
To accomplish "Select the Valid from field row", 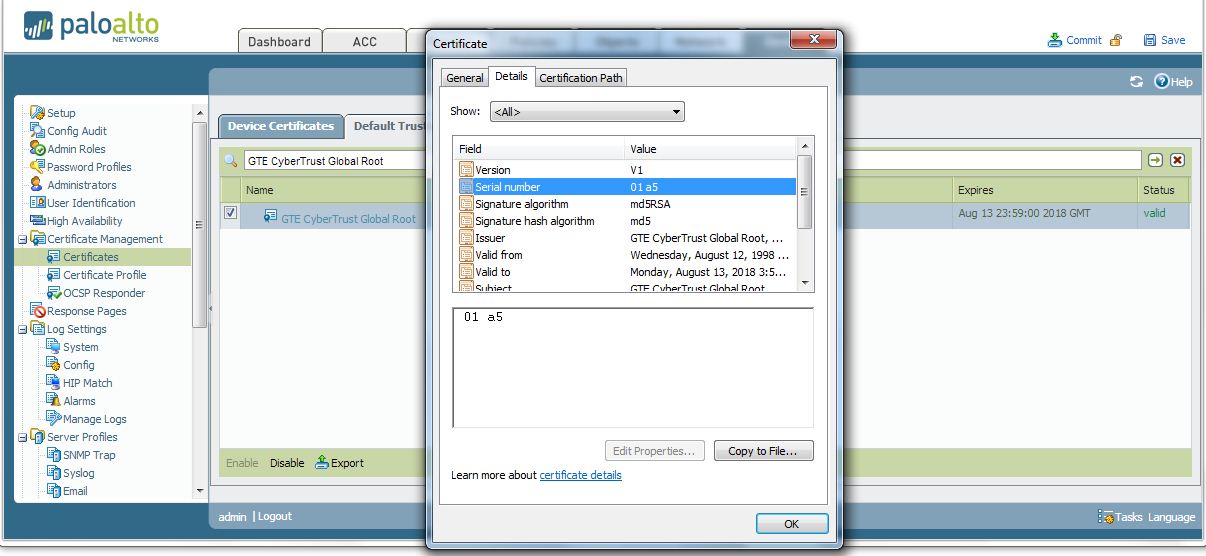I will pos(626,255).
